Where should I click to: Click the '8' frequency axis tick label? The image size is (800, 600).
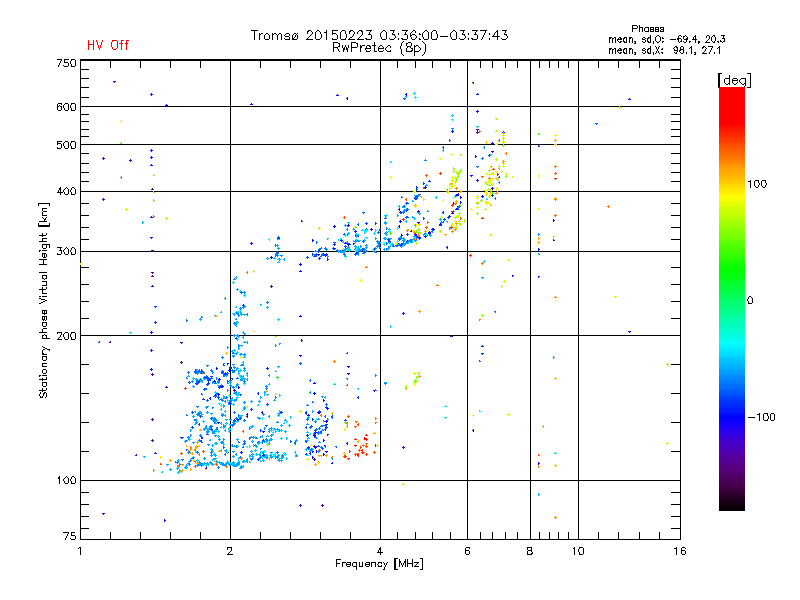(x=530, y=551)
